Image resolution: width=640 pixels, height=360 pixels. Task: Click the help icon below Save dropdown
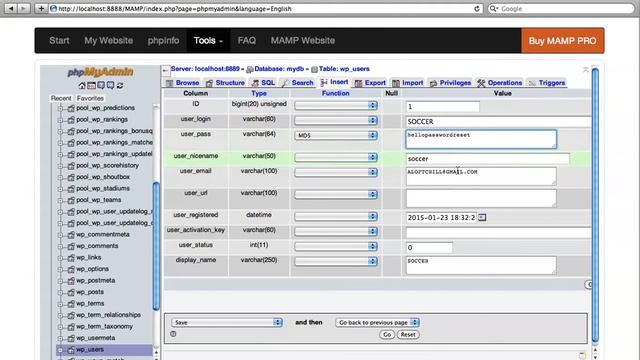click(x=173, y=334)
